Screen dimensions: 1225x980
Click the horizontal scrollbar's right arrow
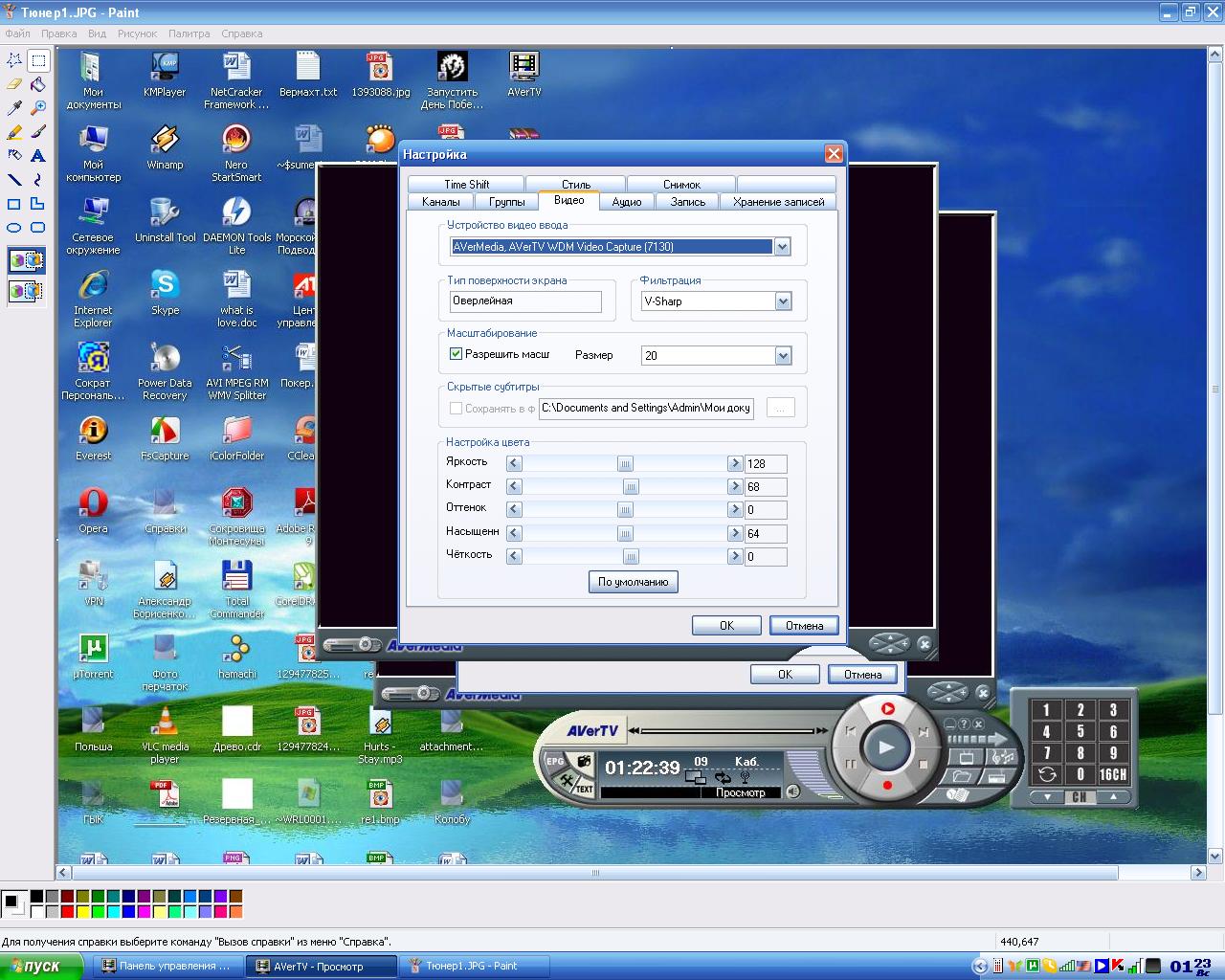1198,873
